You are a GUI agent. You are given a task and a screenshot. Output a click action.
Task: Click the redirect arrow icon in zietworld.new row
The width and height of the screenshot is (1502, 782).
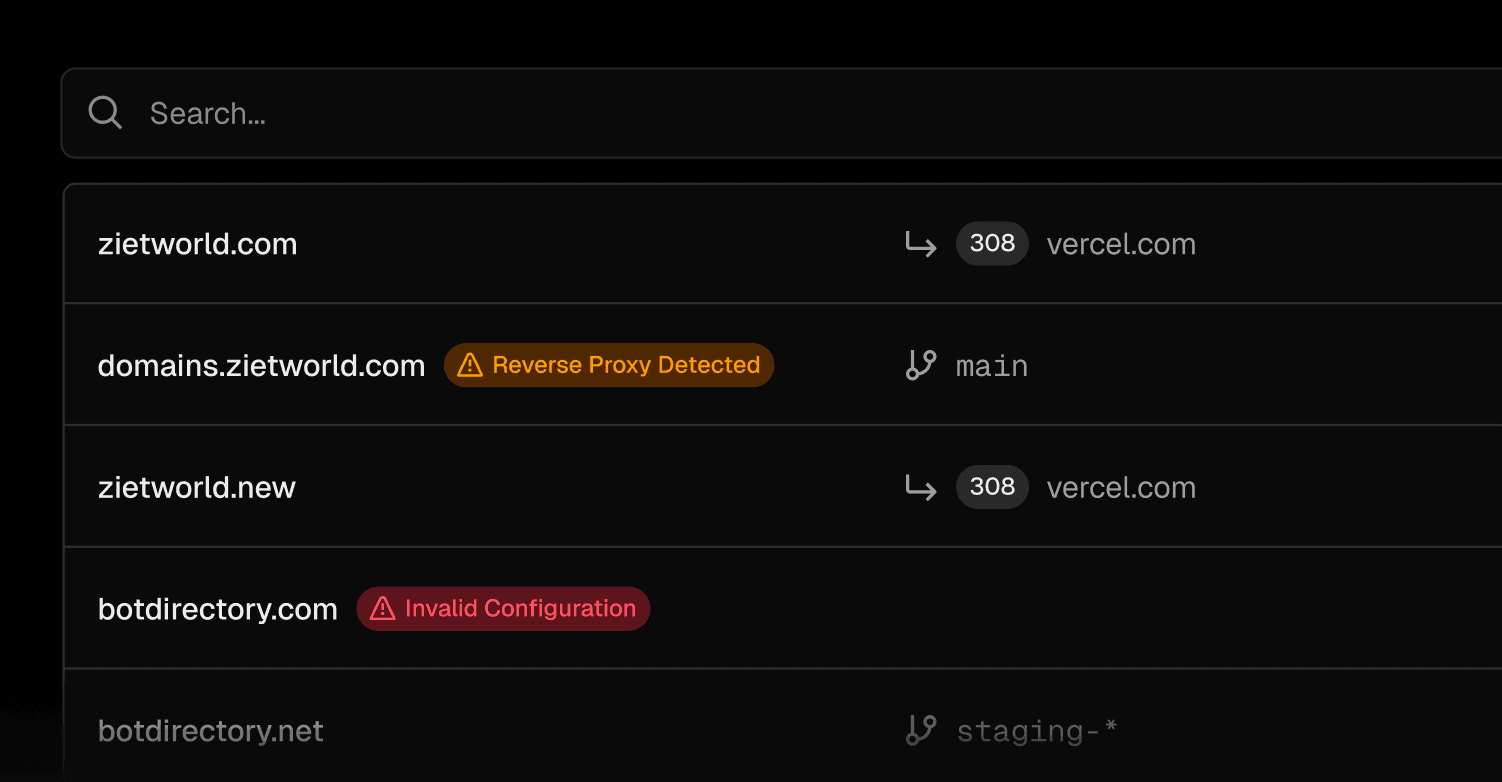click(x=920, y=488)
